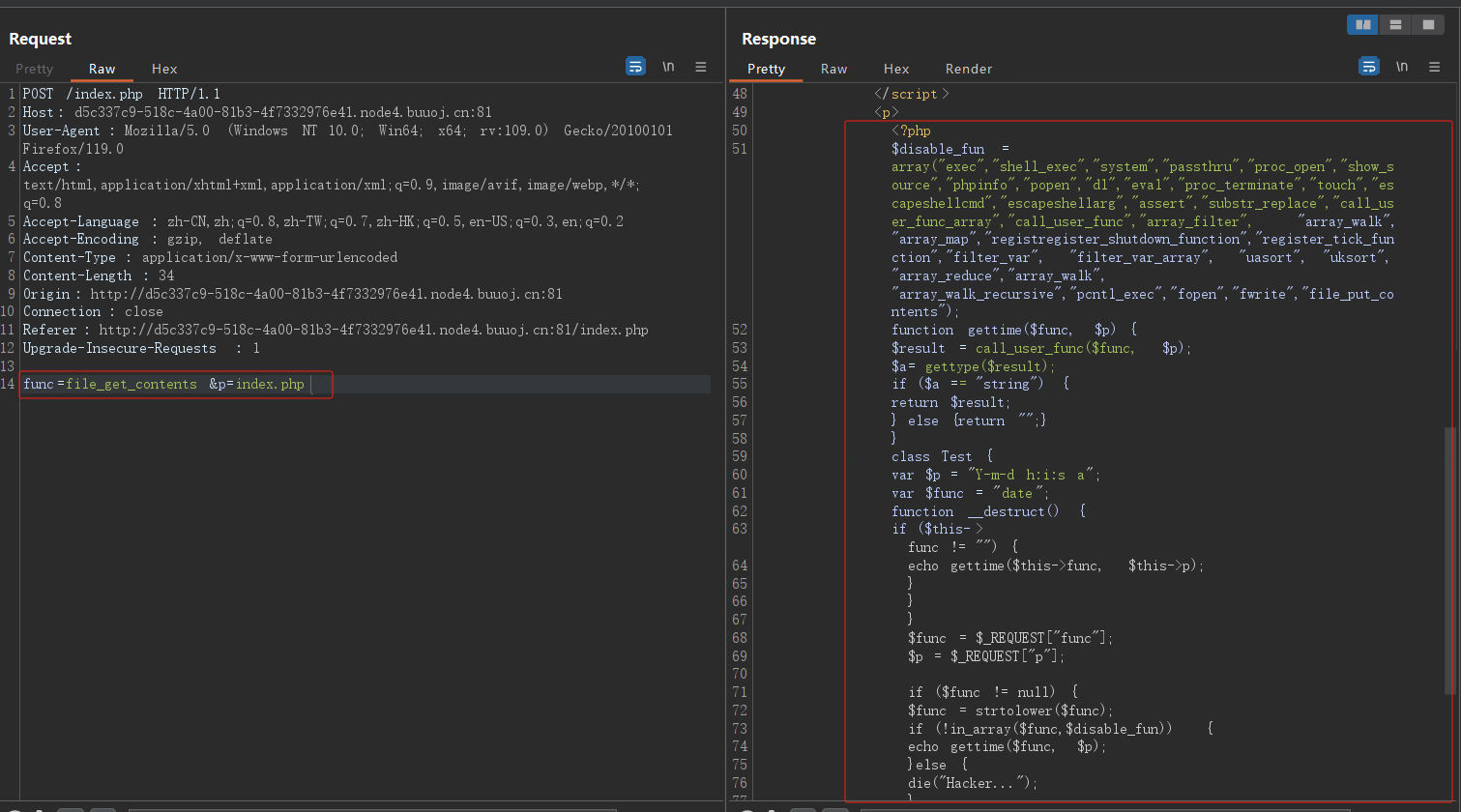Click the '$disable_fun =' line in response

click(x=950, y=149)
